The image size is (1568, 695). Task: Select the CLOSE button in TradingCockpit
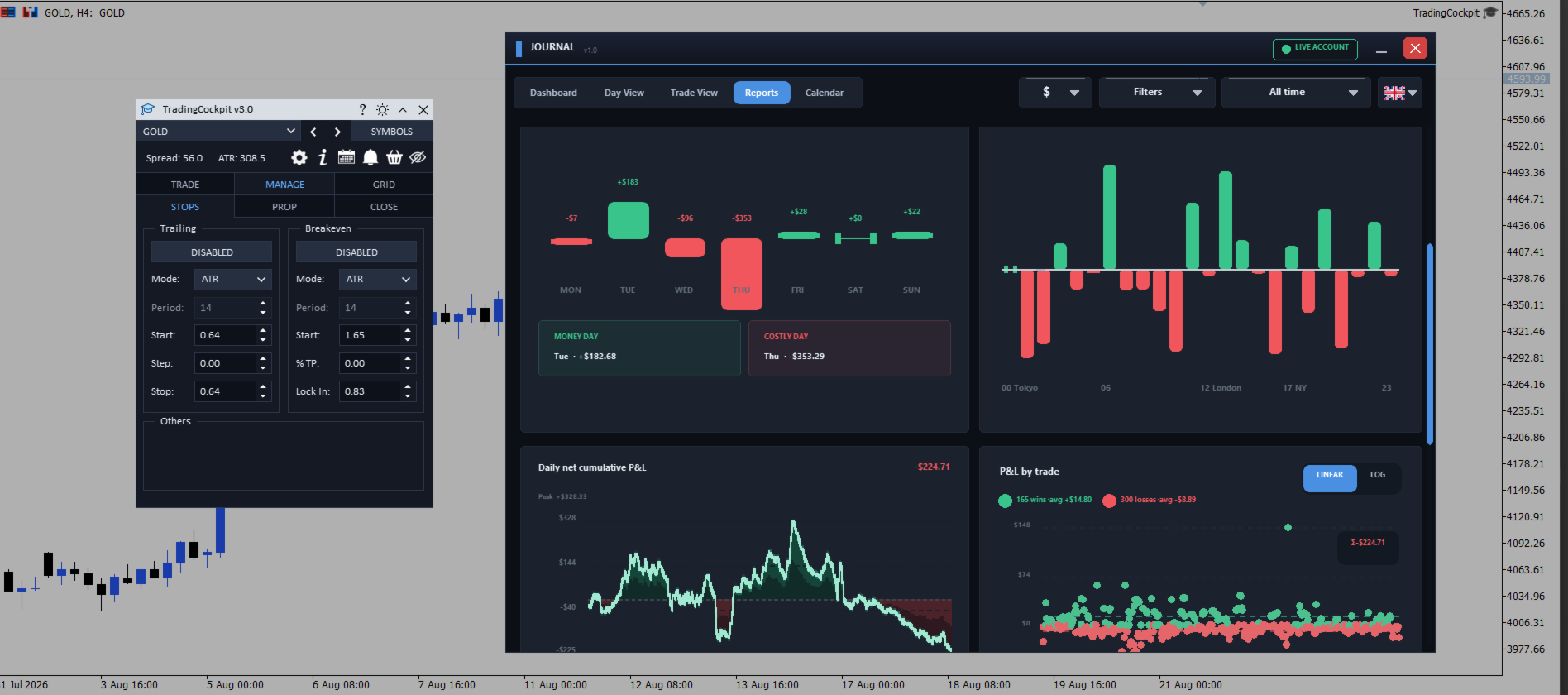384,207
